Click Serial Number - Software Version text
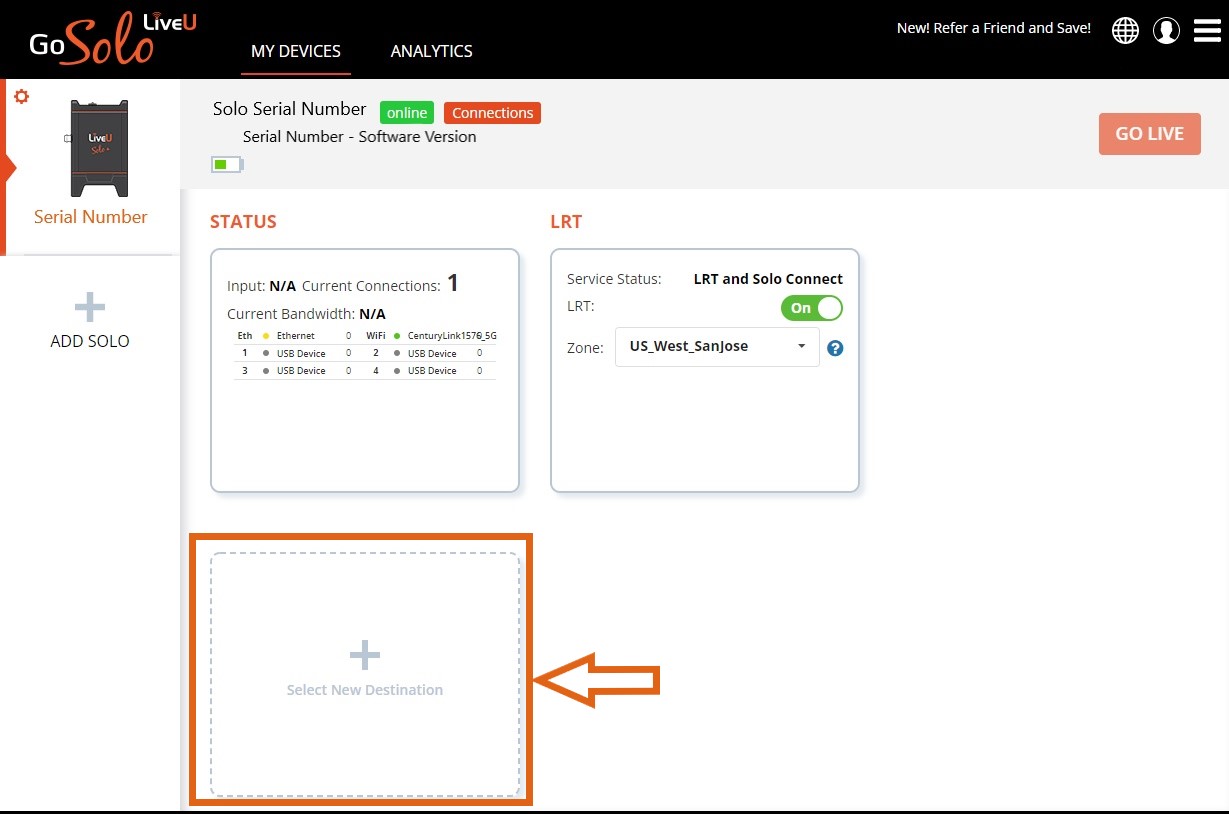The width and height of the screenshot is (1229, 814). coord(360,137)
